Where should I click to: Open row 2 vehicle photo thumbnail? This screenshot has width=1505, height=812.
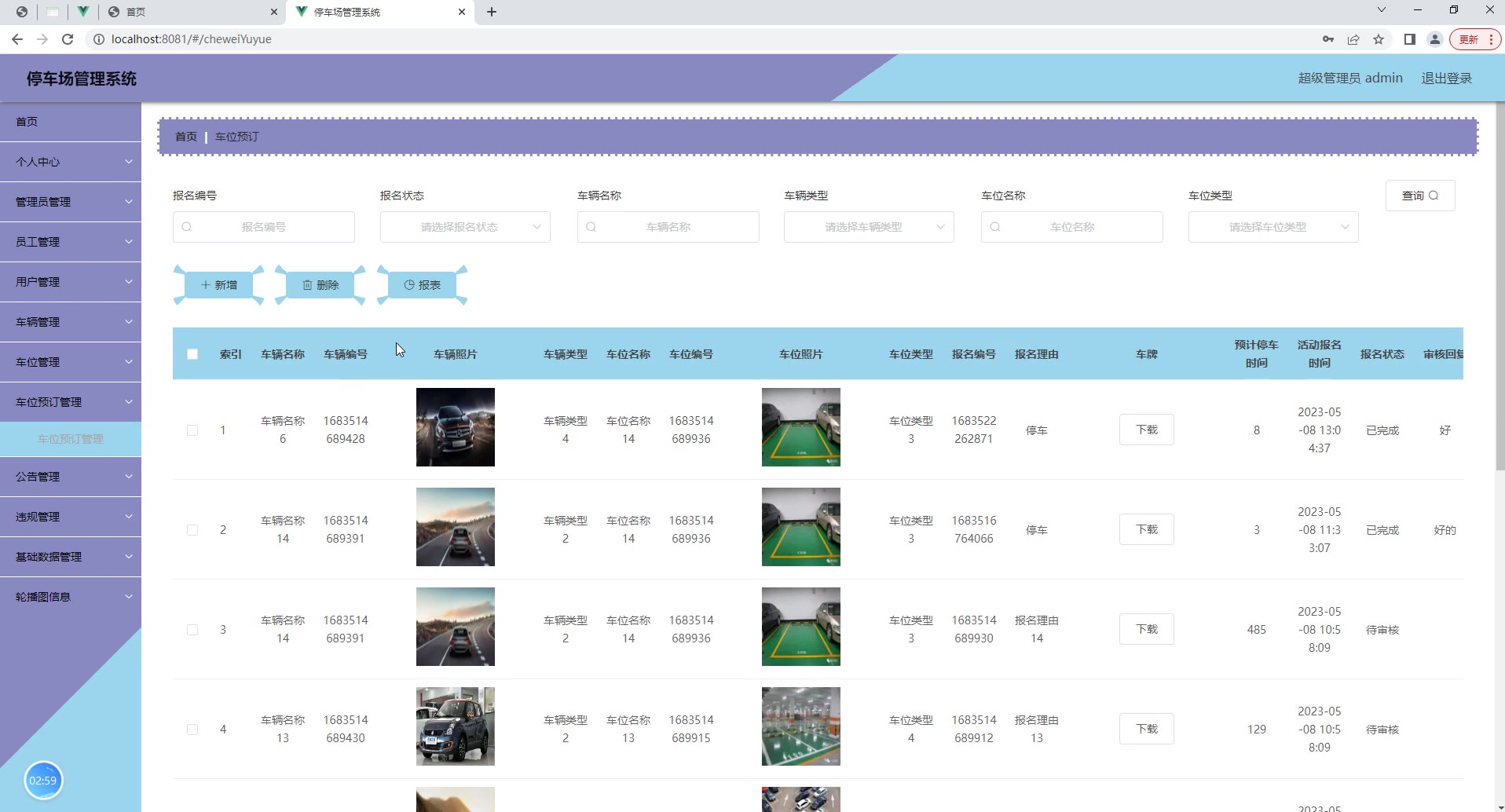(x=456, y=527)
